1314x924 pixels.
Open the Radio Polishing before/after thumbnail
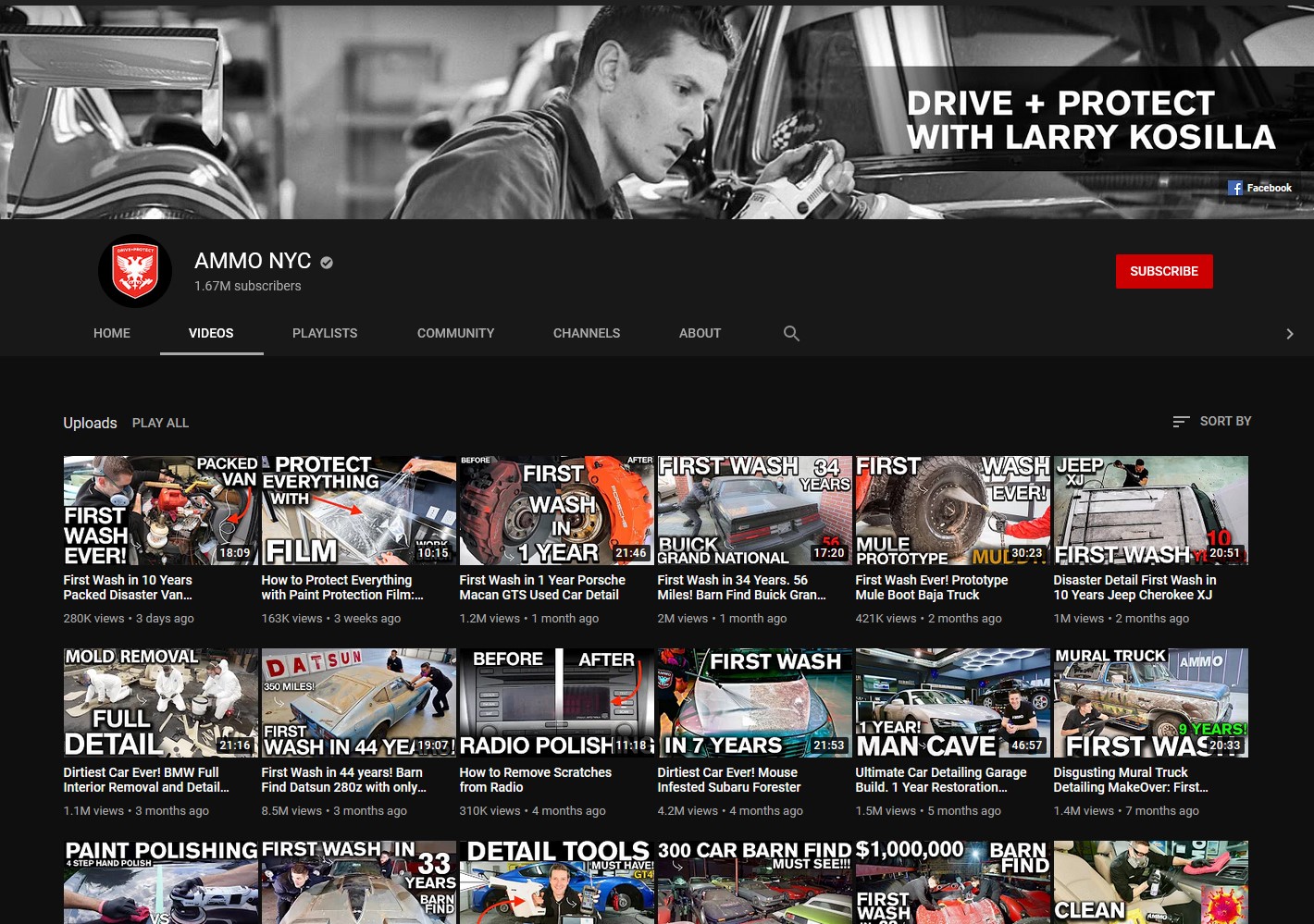557,702
